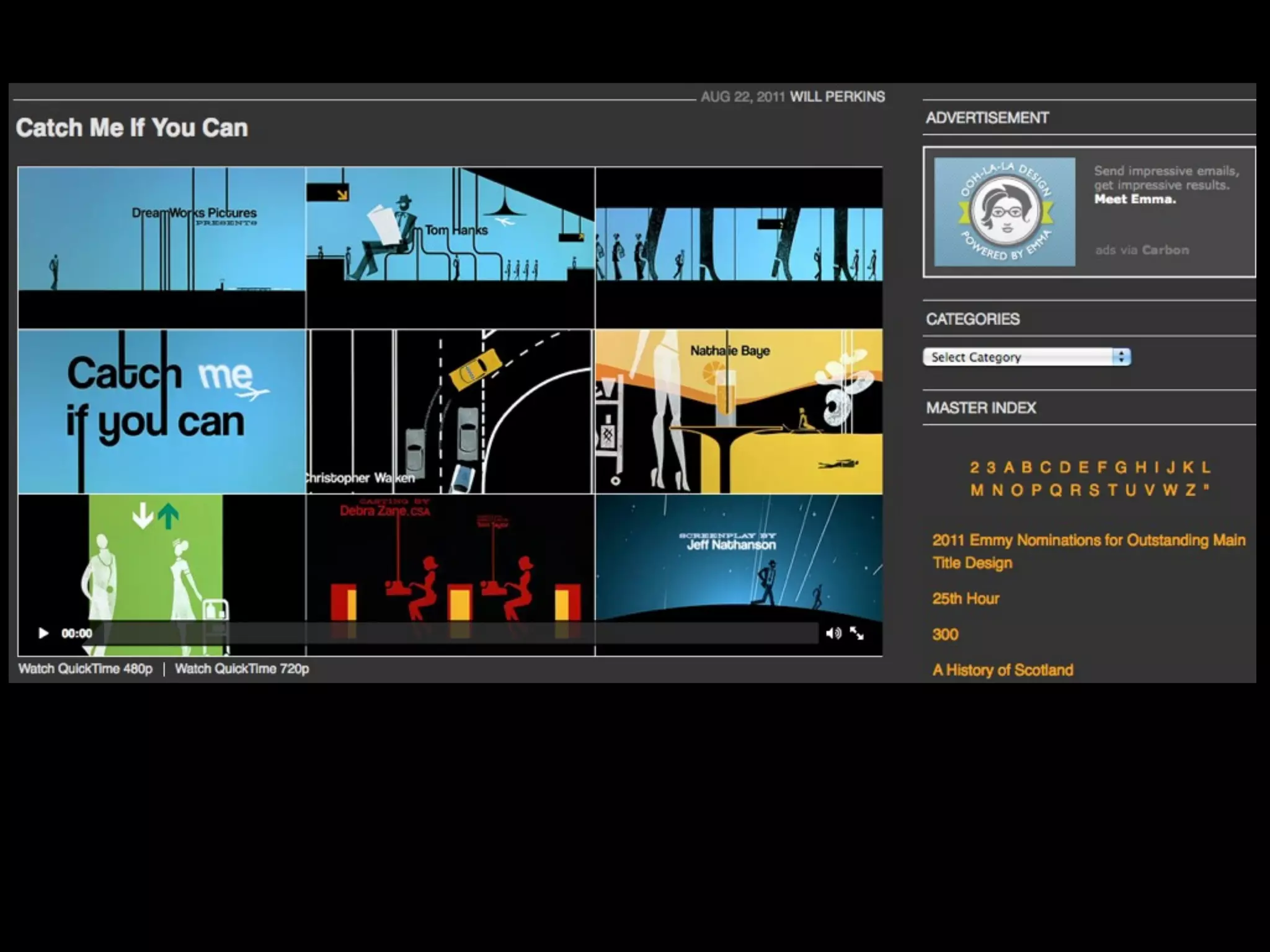Open the A History of Scotland link
The width and height of the screenshot is (1270, 952).
pyautogui.click(x=1003, y=670)
